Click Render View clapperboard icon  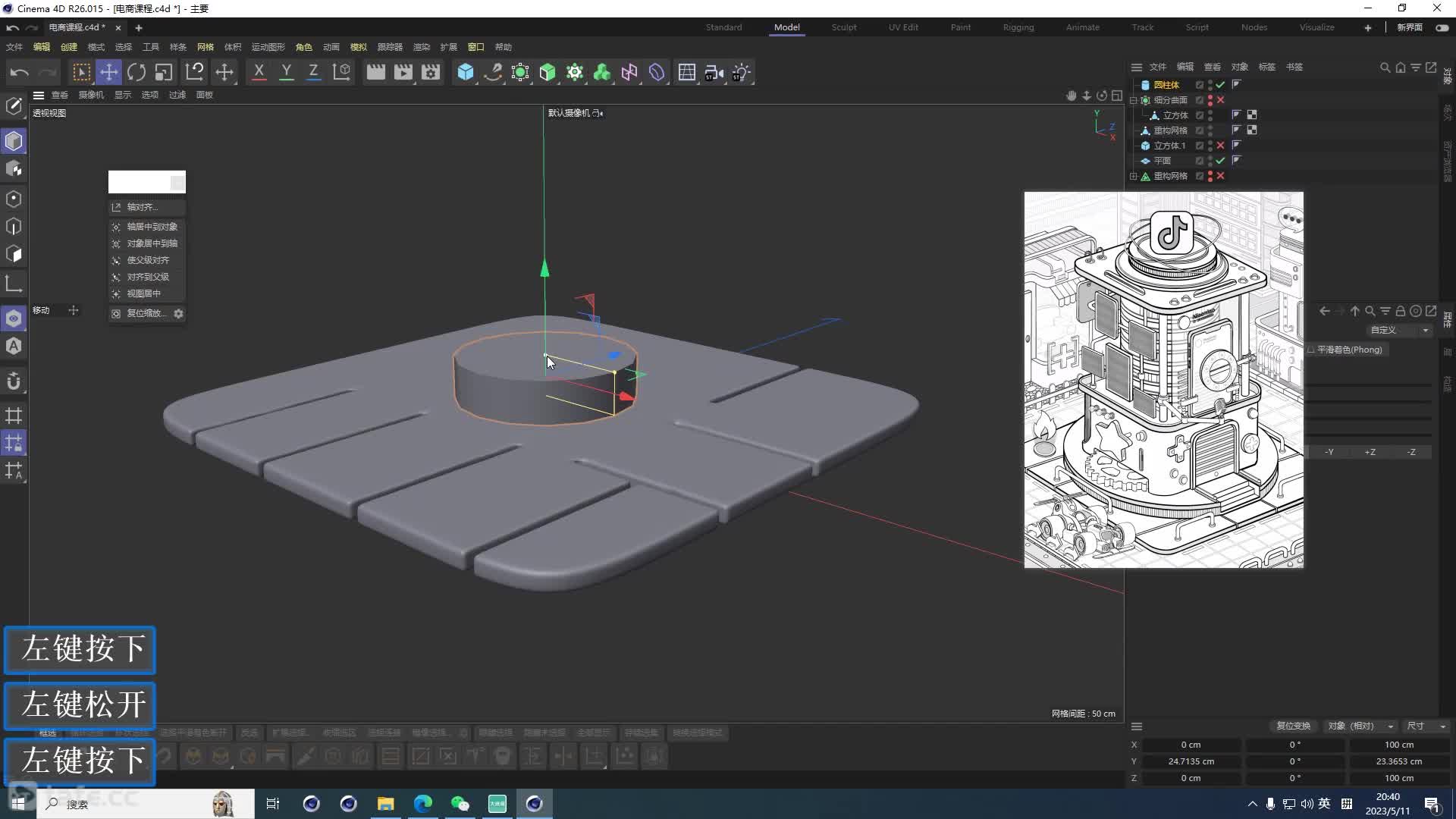click(x=376, y=72)
